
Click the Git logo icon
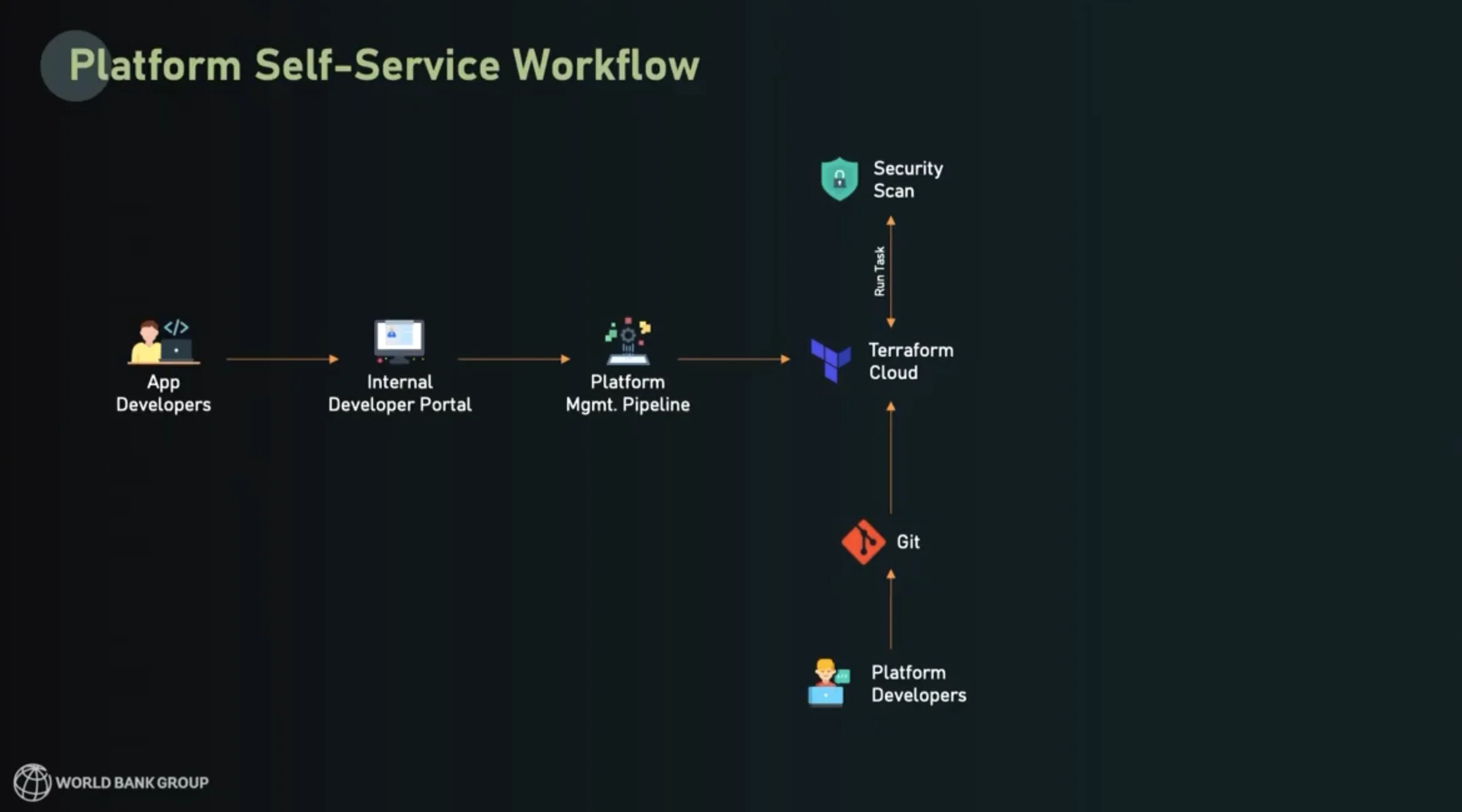864,542
